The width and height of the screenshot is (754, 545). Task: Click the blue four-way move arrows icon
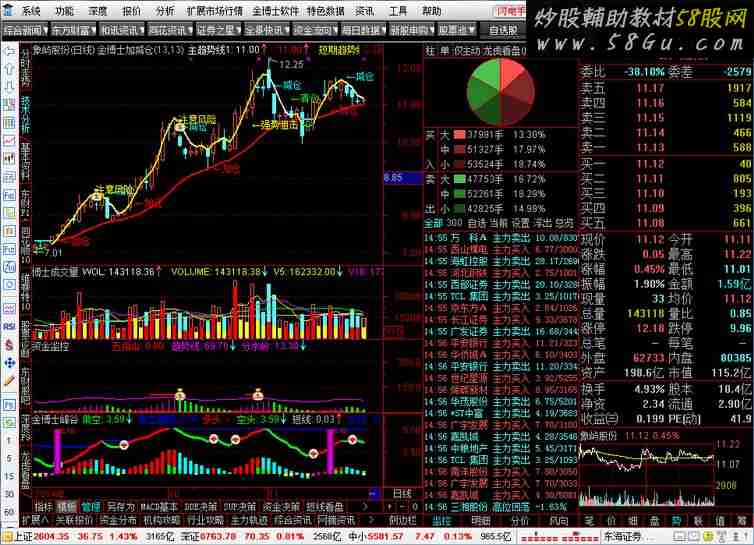tap(9, 362)
